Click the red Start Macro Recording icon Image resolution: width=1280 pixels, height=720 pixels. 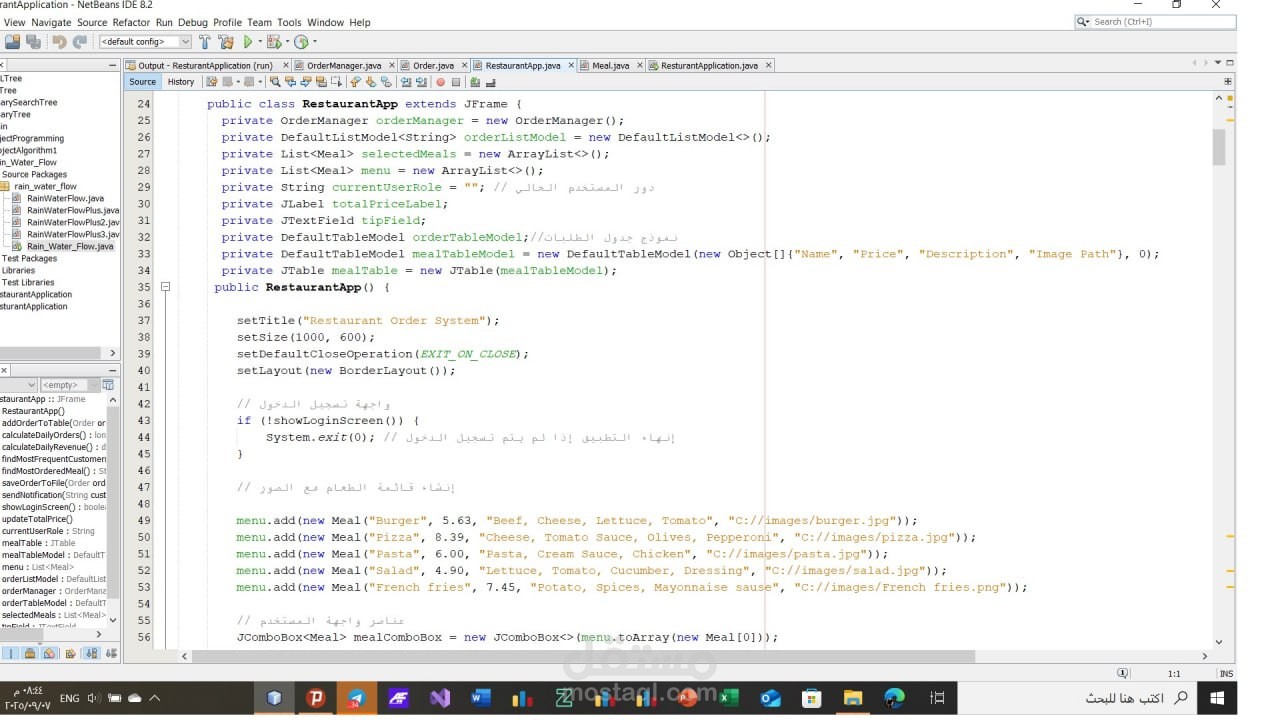click(441, 82)
